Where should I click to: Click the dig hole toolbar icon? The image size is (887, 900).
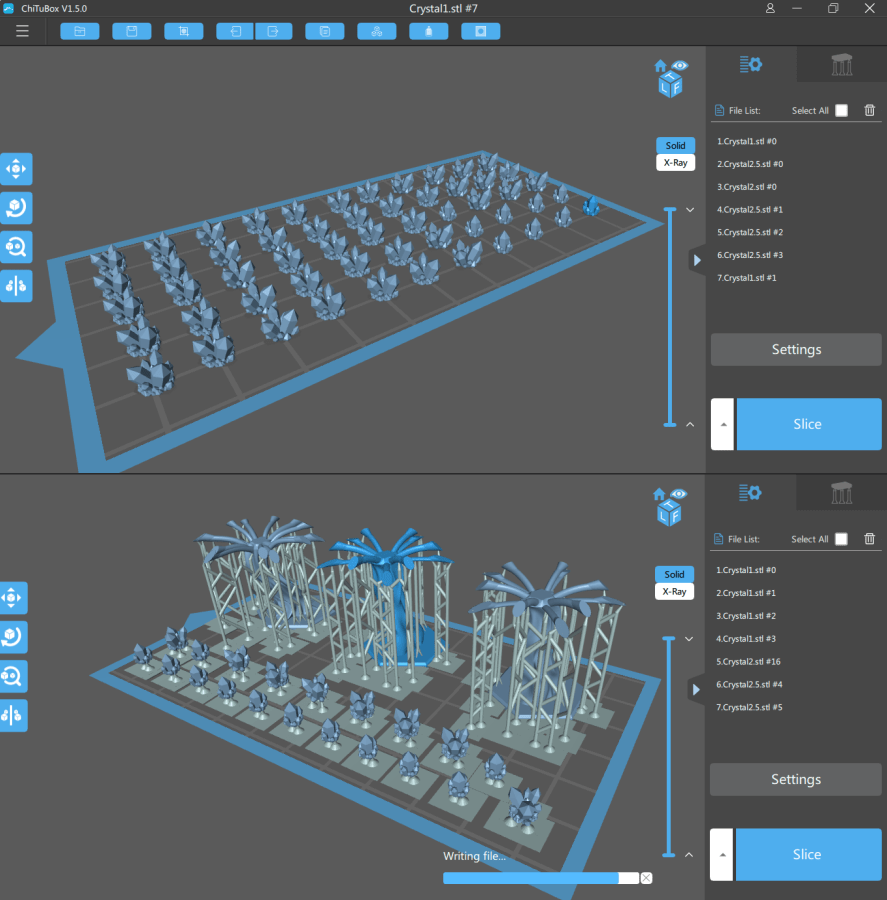point(480,31)
